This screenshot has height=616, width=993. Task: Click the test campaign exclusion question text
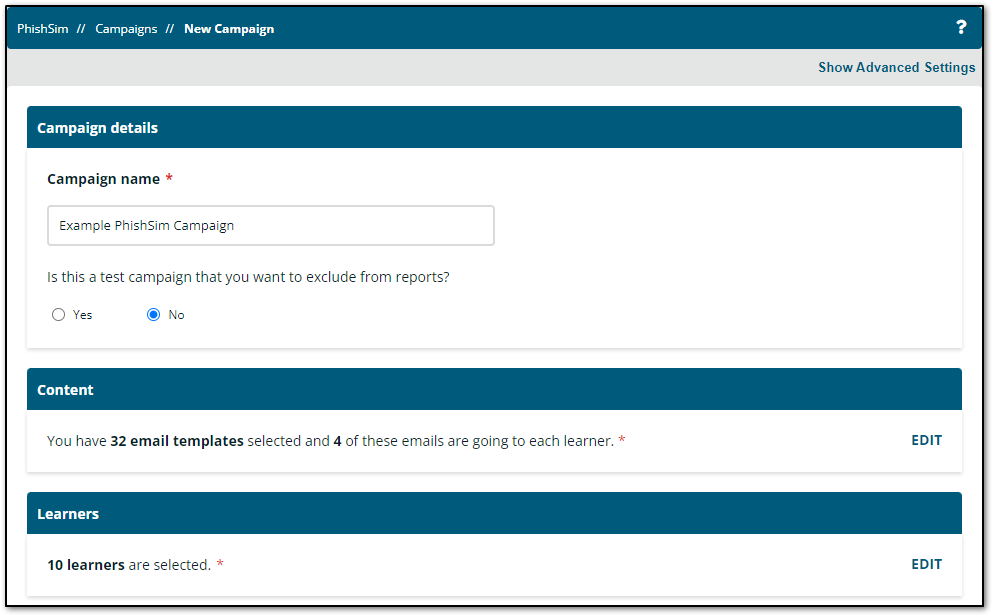click(248, 277)
